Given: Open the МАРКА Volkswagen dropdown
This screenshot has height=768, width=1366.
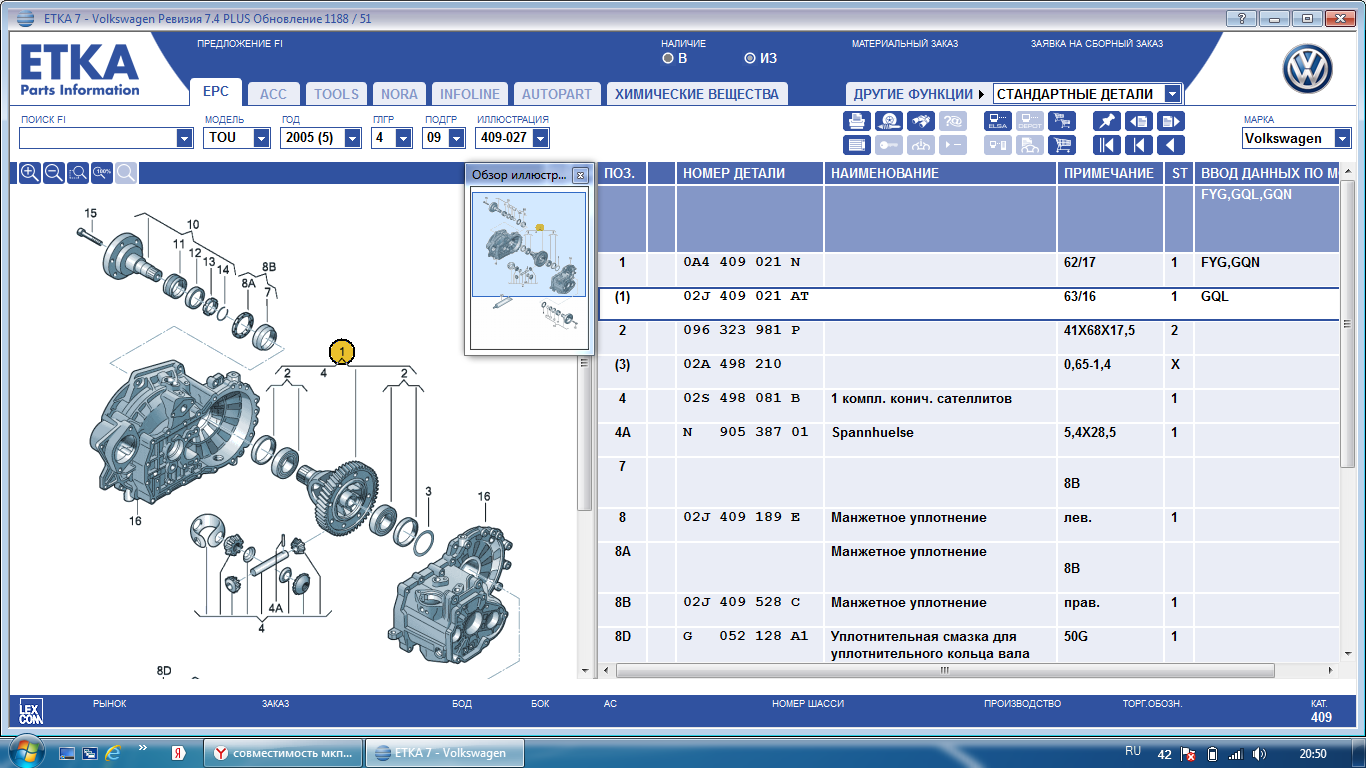Looking at the screenshot, I should 1340,138.
